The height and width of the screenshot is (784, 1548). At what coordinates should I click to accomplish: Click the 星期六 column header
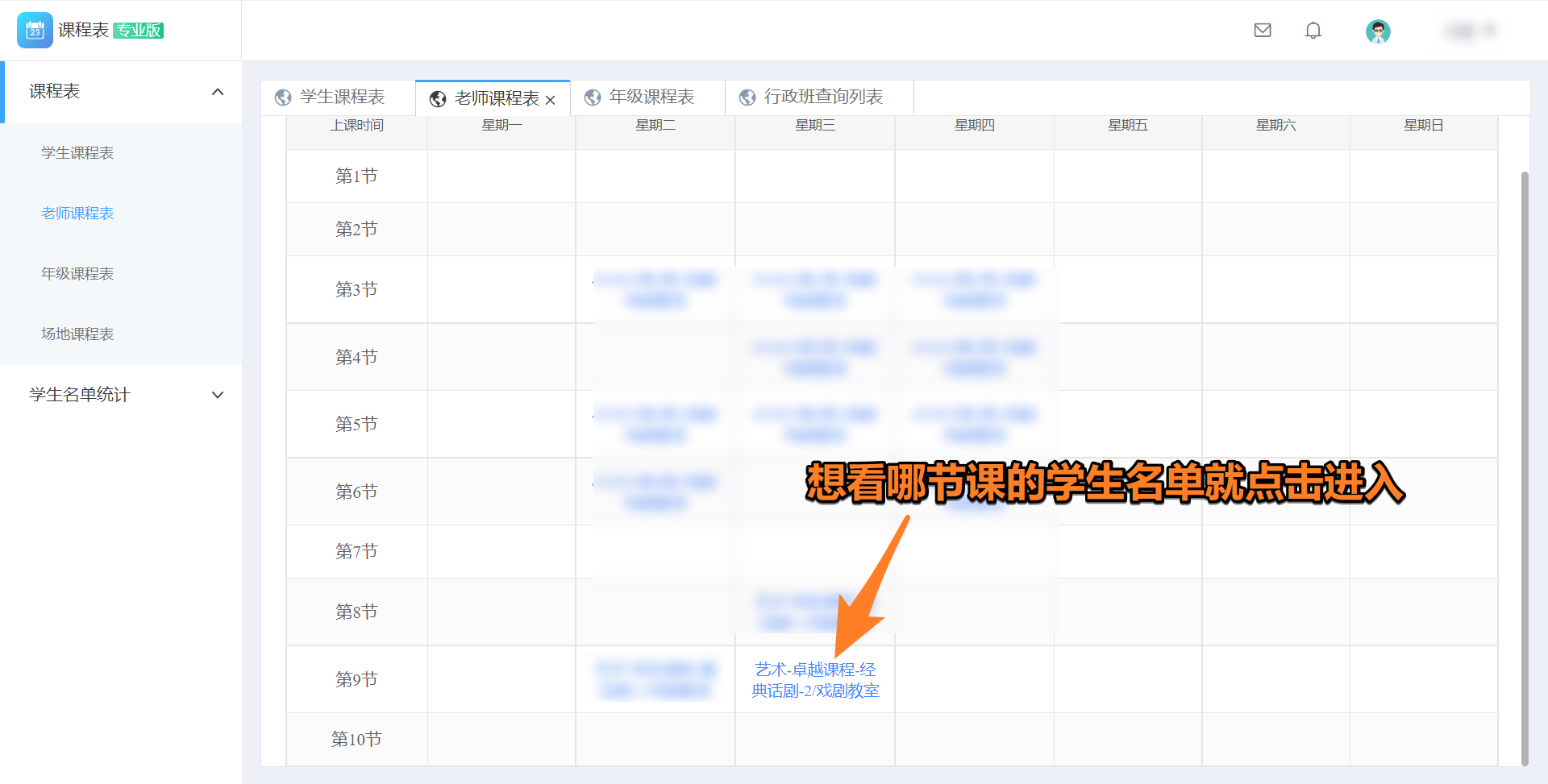click(1276, 126)
